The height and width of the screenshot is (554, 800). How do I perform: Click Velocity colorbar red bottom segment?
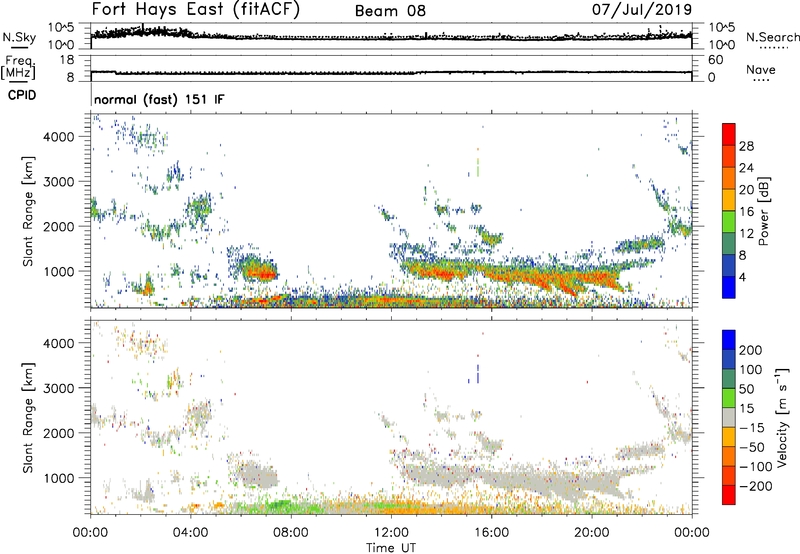[x=729, y=495]
